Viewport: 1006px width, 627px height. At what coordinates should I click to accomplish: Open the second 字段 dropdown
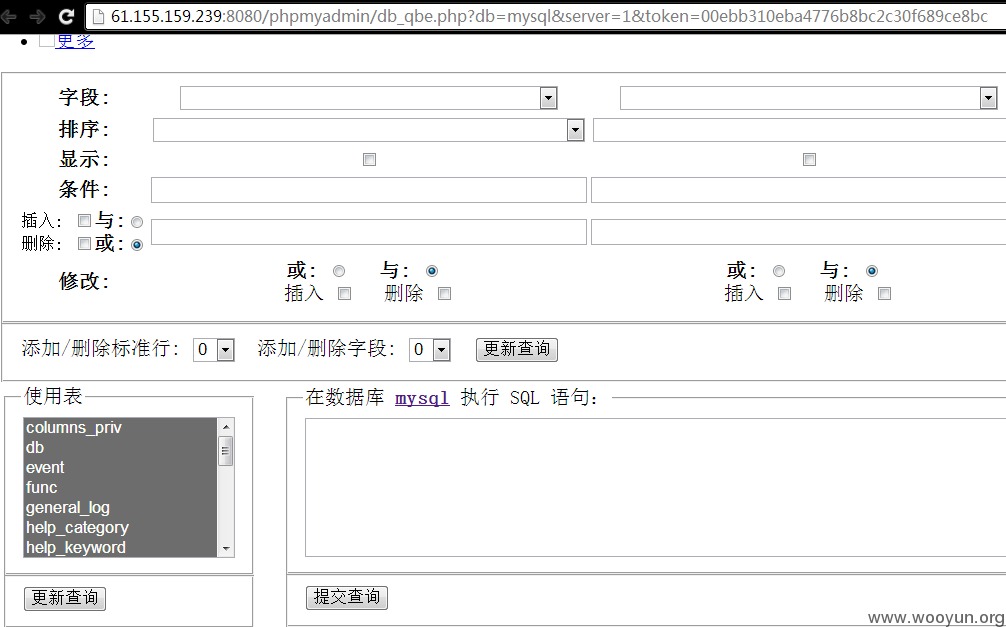[x=808, y=98]
